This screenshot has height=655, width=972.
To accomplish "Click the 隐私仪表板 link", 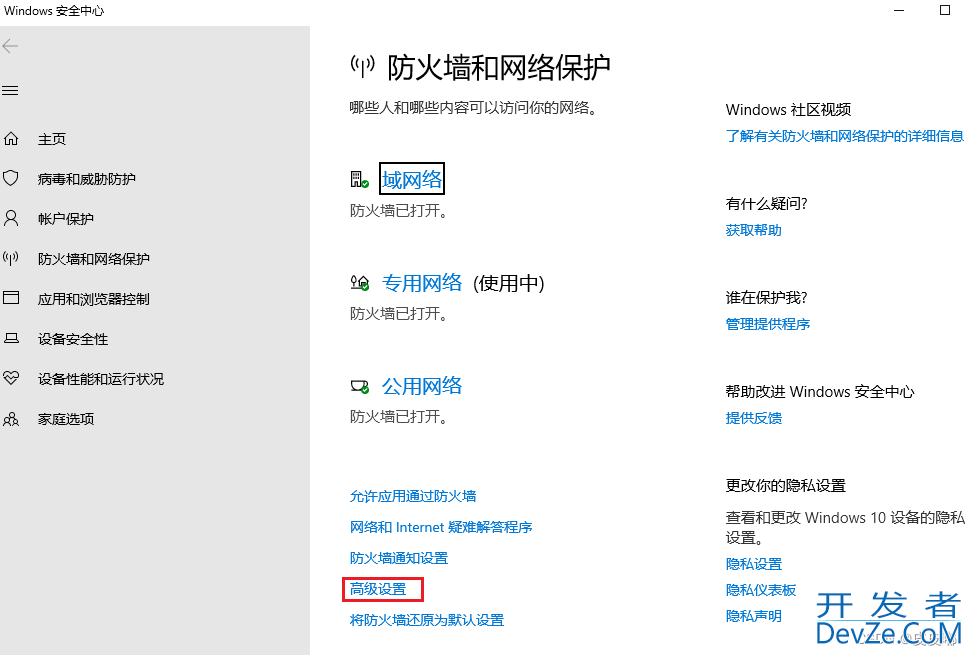I will (x=761, y=591).
